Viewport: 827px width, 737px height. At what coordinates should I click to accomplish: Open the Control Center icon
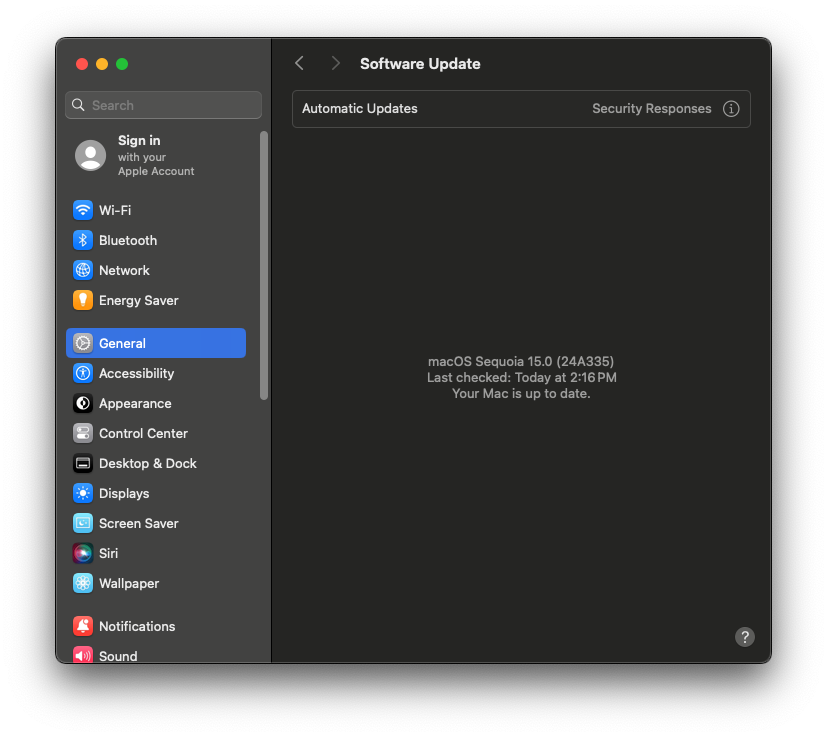[83, 433]
